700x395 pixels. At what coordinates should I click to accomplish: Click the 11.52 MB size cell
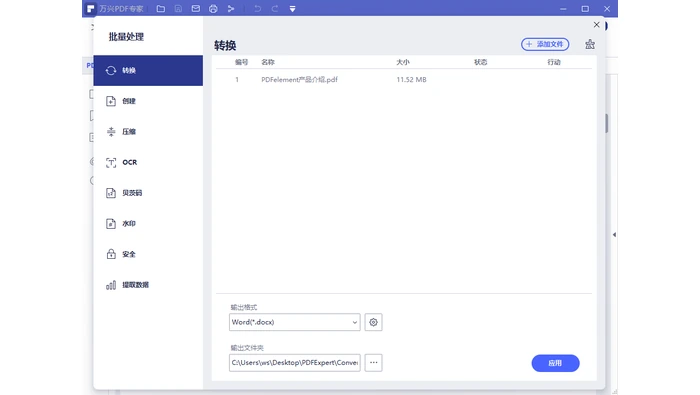pos(411,79)
